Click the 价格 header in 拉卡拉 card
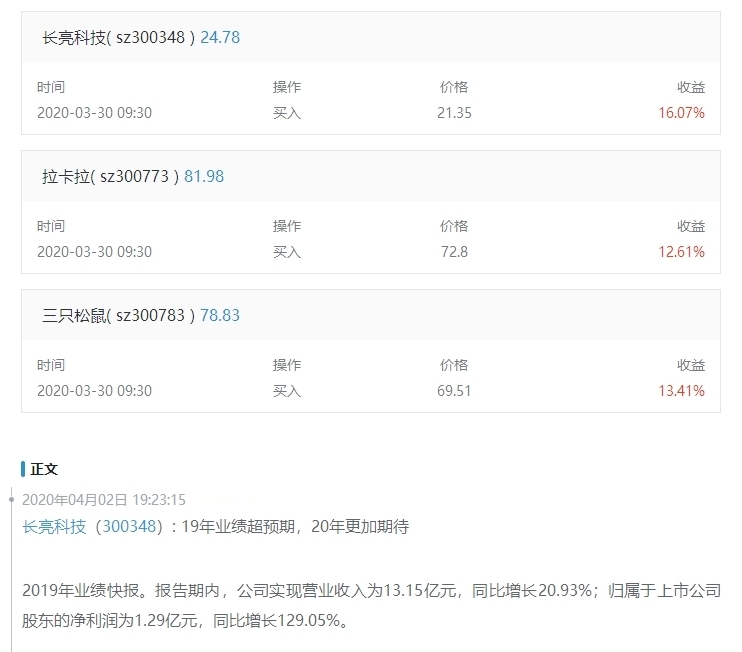 (x=454, y=226)
